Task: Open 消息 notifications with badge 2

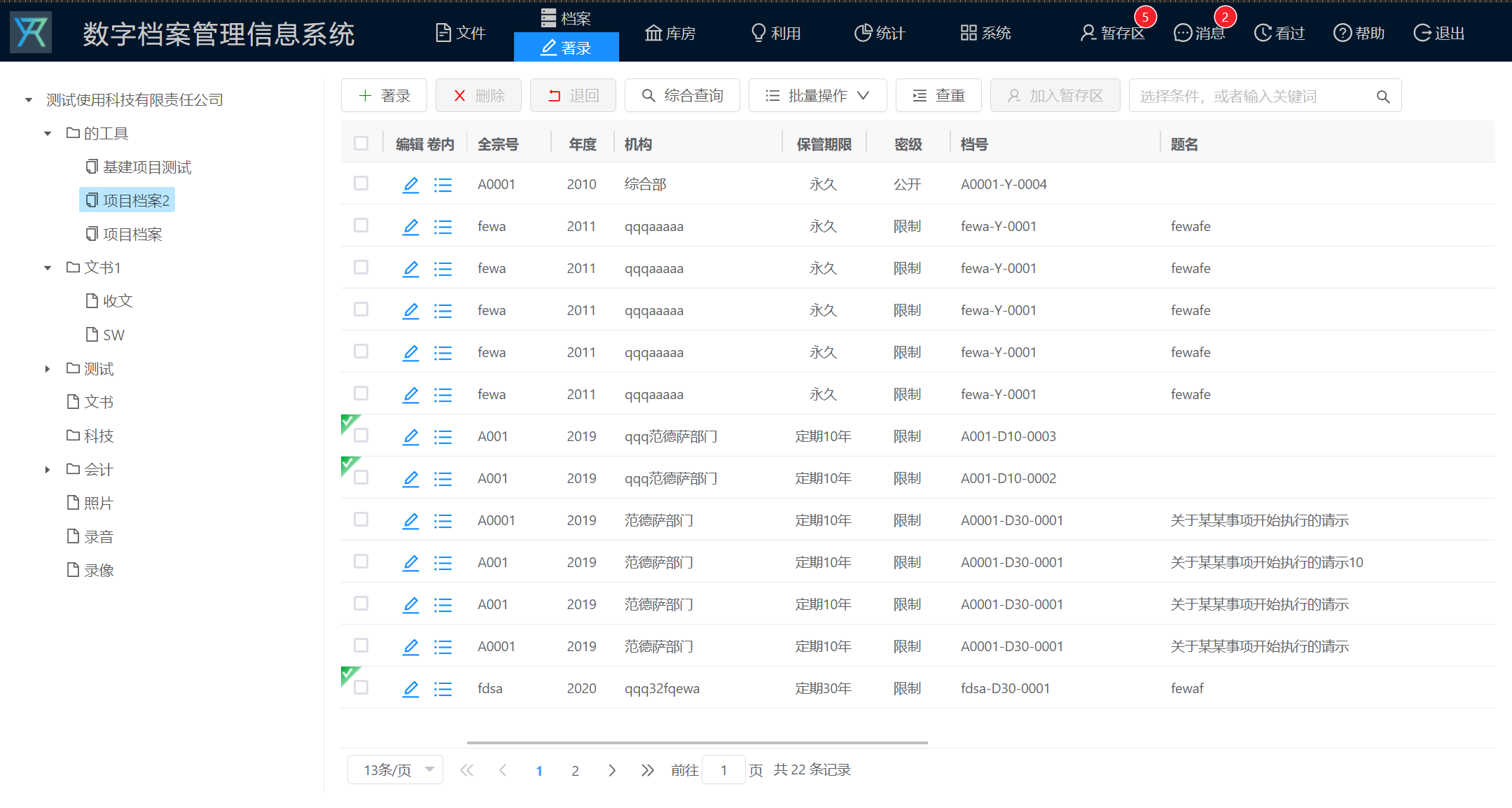Action: [1199, 33]
